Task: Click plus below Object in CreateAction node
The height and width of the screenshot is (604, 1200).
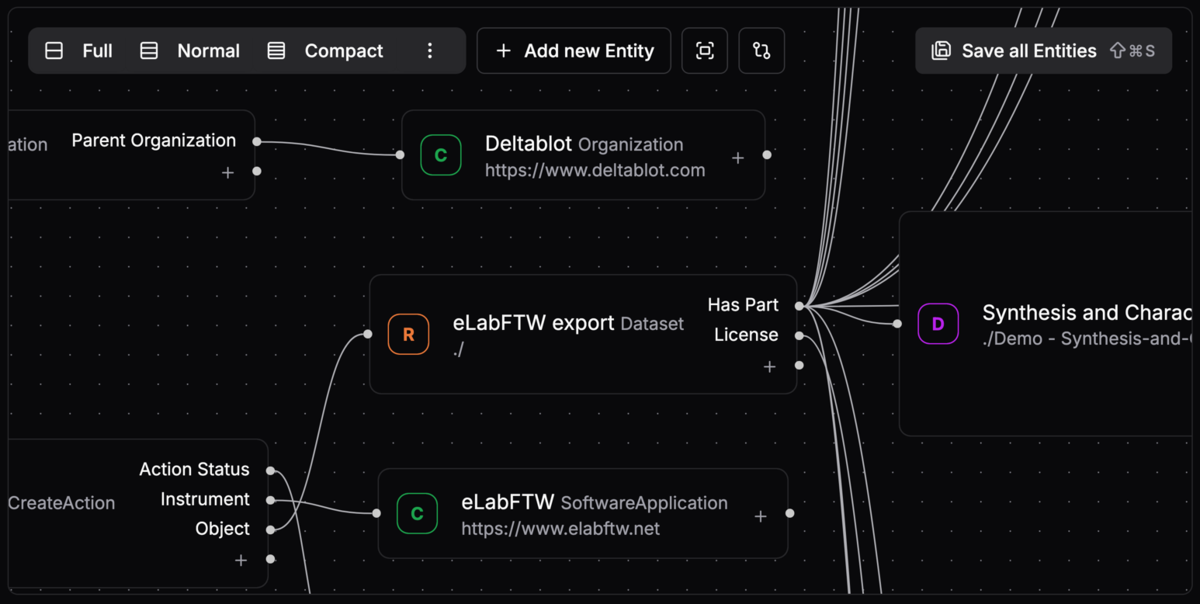Action: tap(241, 560)
